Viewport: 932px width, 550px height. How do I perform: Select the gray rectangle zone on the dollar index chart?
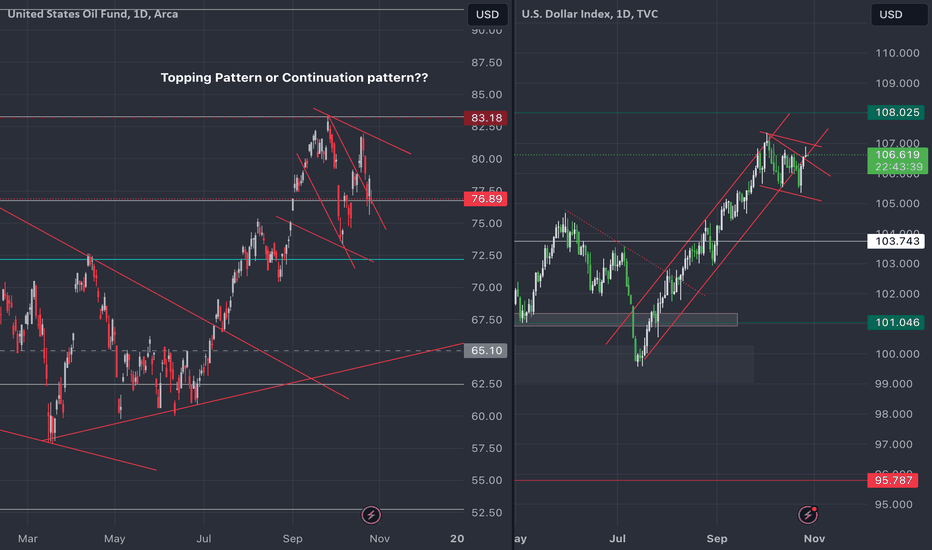click(x=627, y=320)
